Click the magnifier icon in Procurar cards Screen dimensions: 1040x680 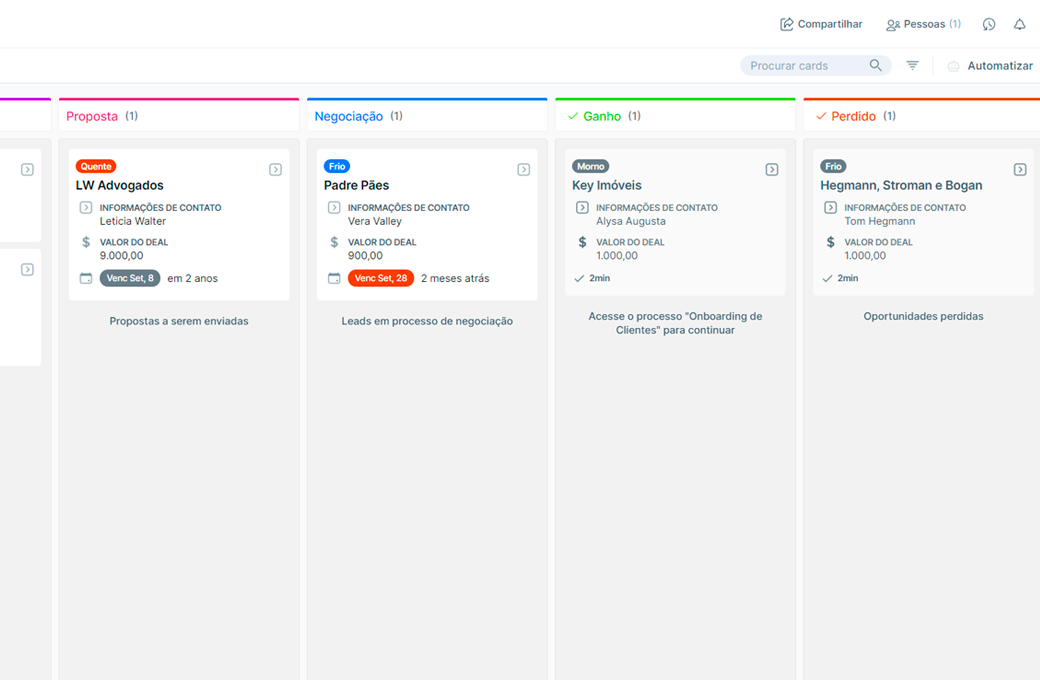876,64
